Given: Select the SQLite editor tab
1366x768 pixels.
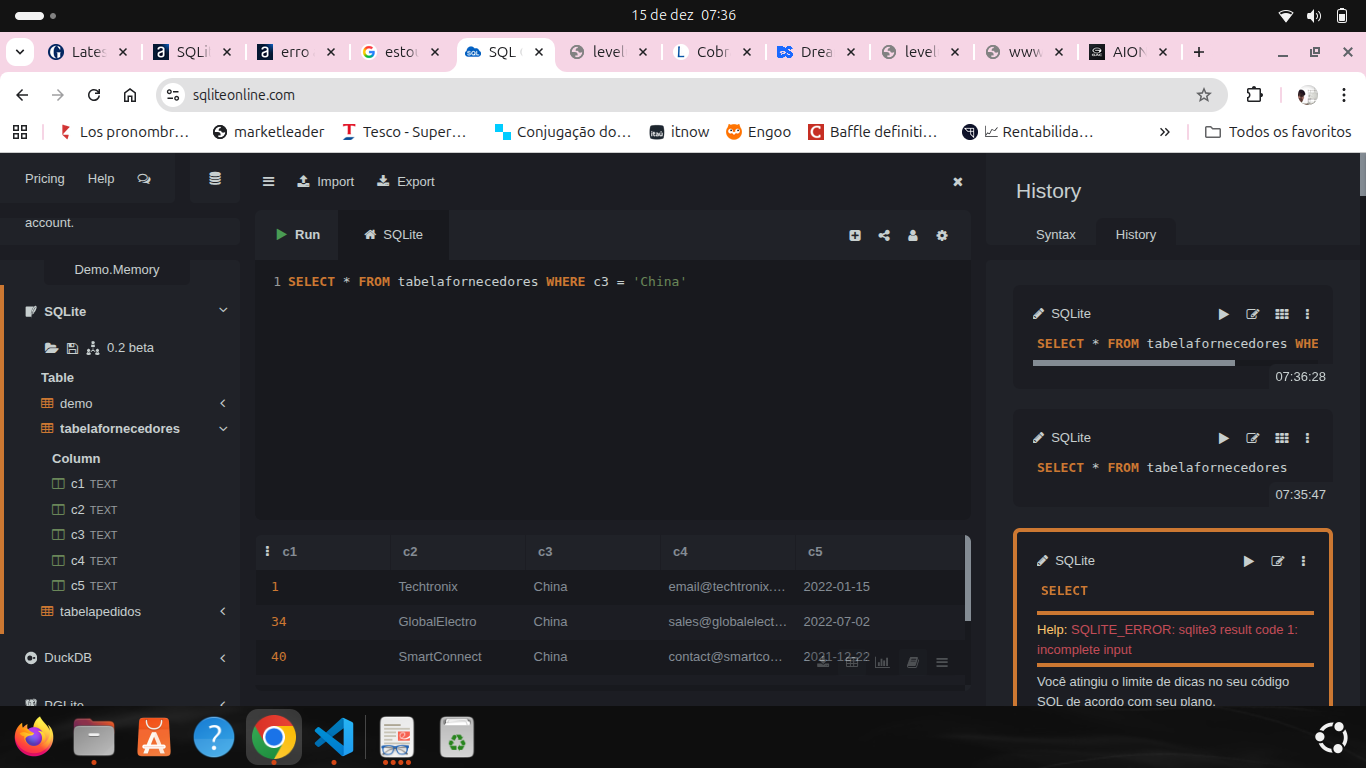Looking at the screenshot, I should tap(393, 235).
